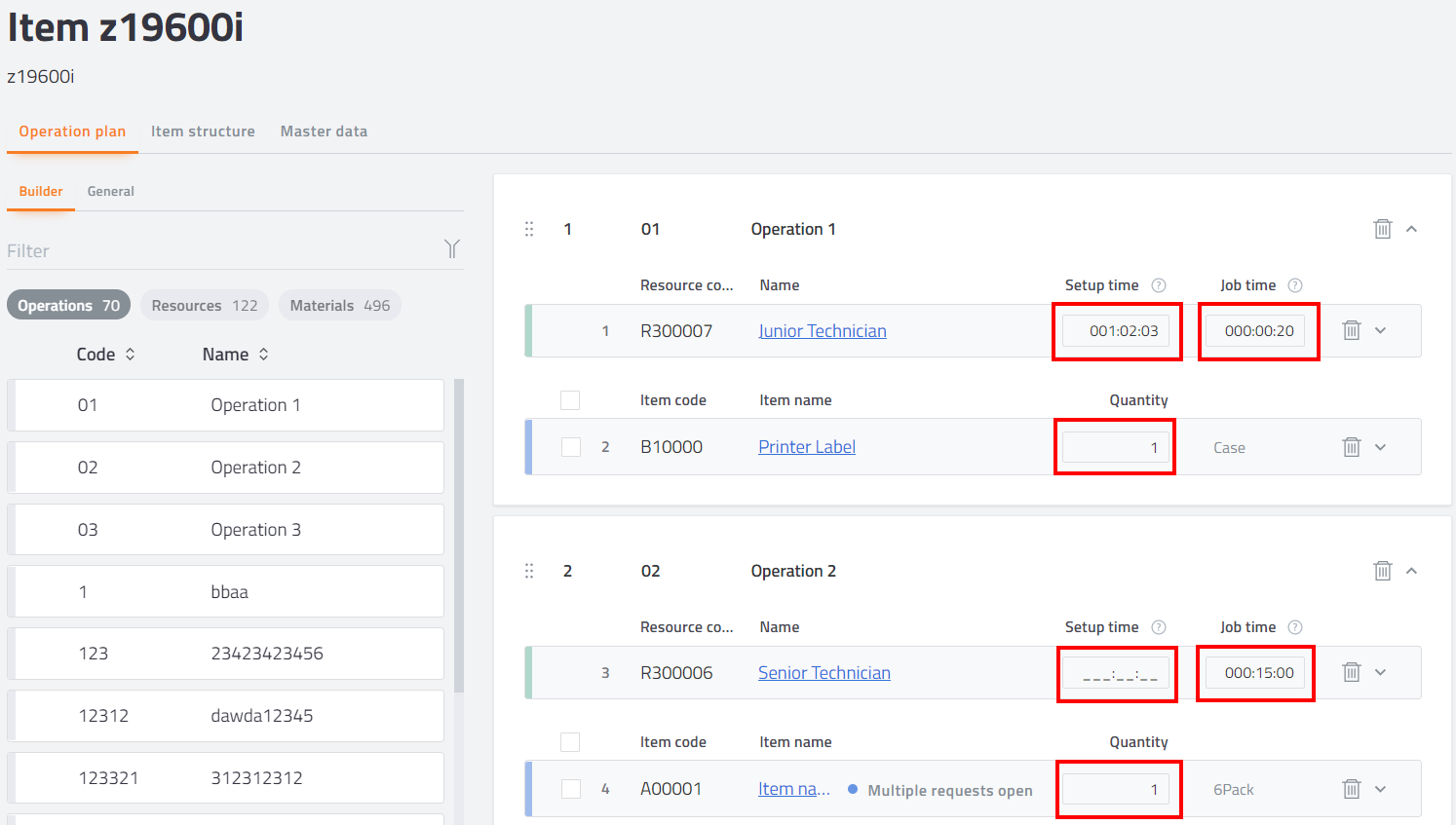Viewport: 1456px width, 825px height.
Task: Select the list row with code 123
Action: point(225,654)
